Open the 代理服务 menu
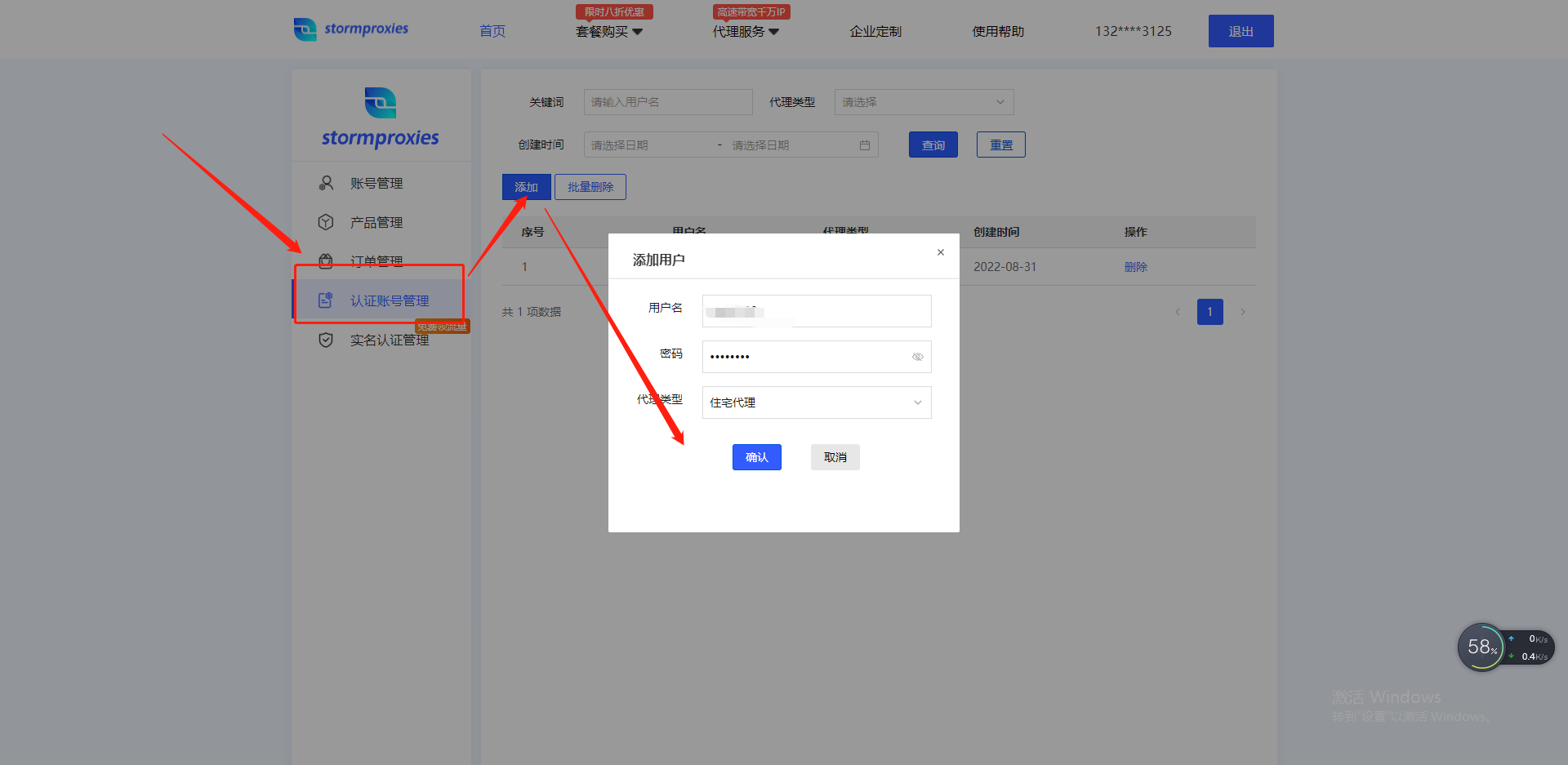This screenshot has width=1568, height=765. point(745,31)
